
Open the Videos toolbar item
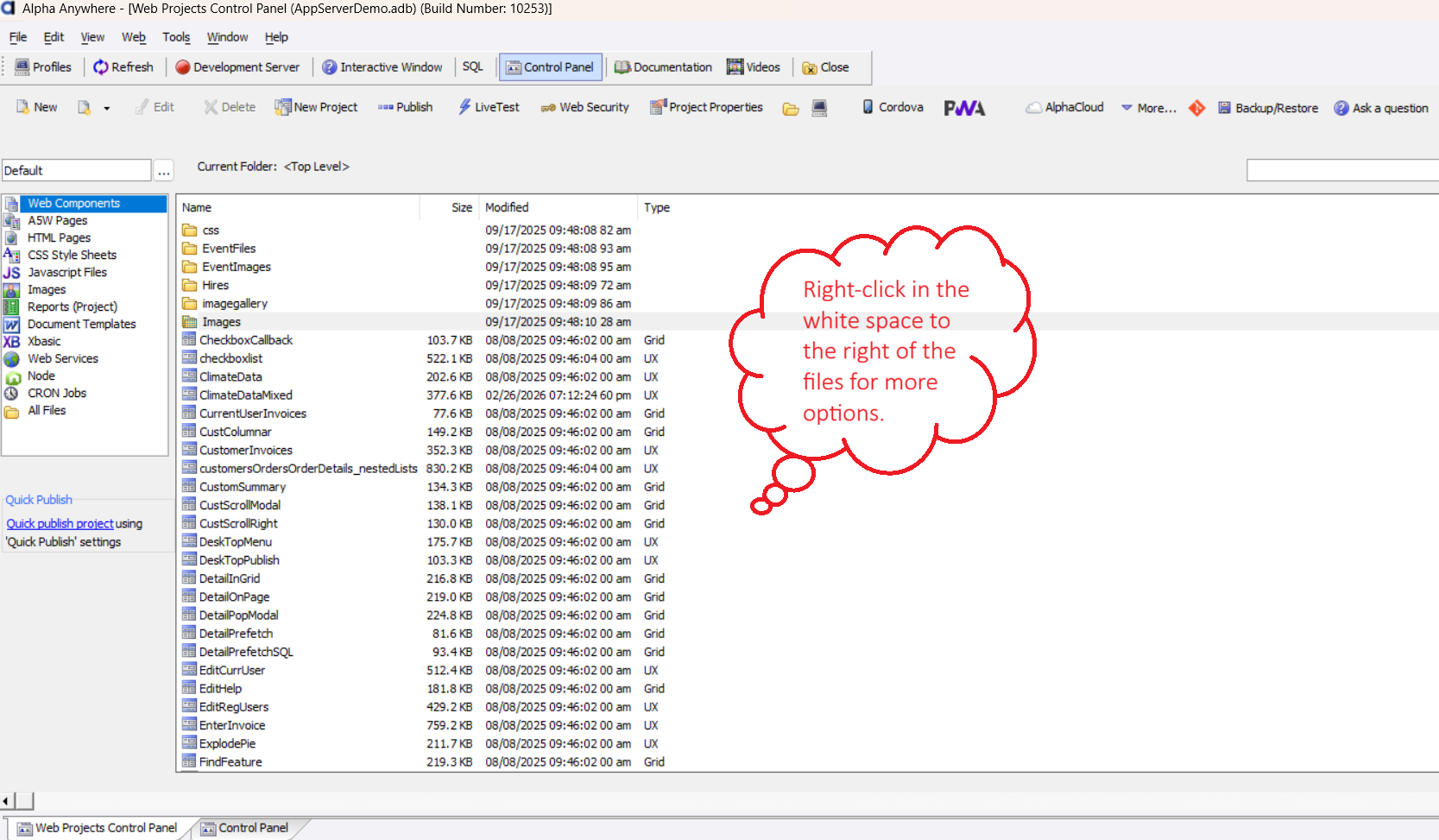pyautogui.click(x=754, y=67)
